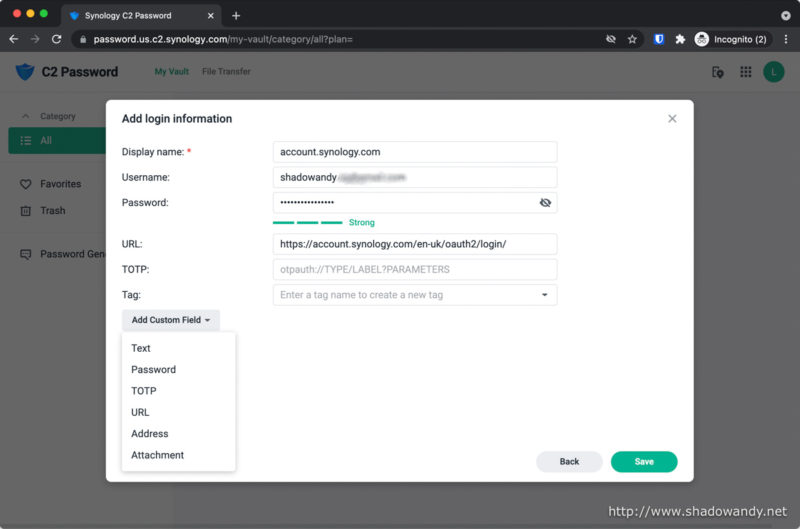Open Trash in the sidebar
The image size is (800, 529).
pos(53,211)
